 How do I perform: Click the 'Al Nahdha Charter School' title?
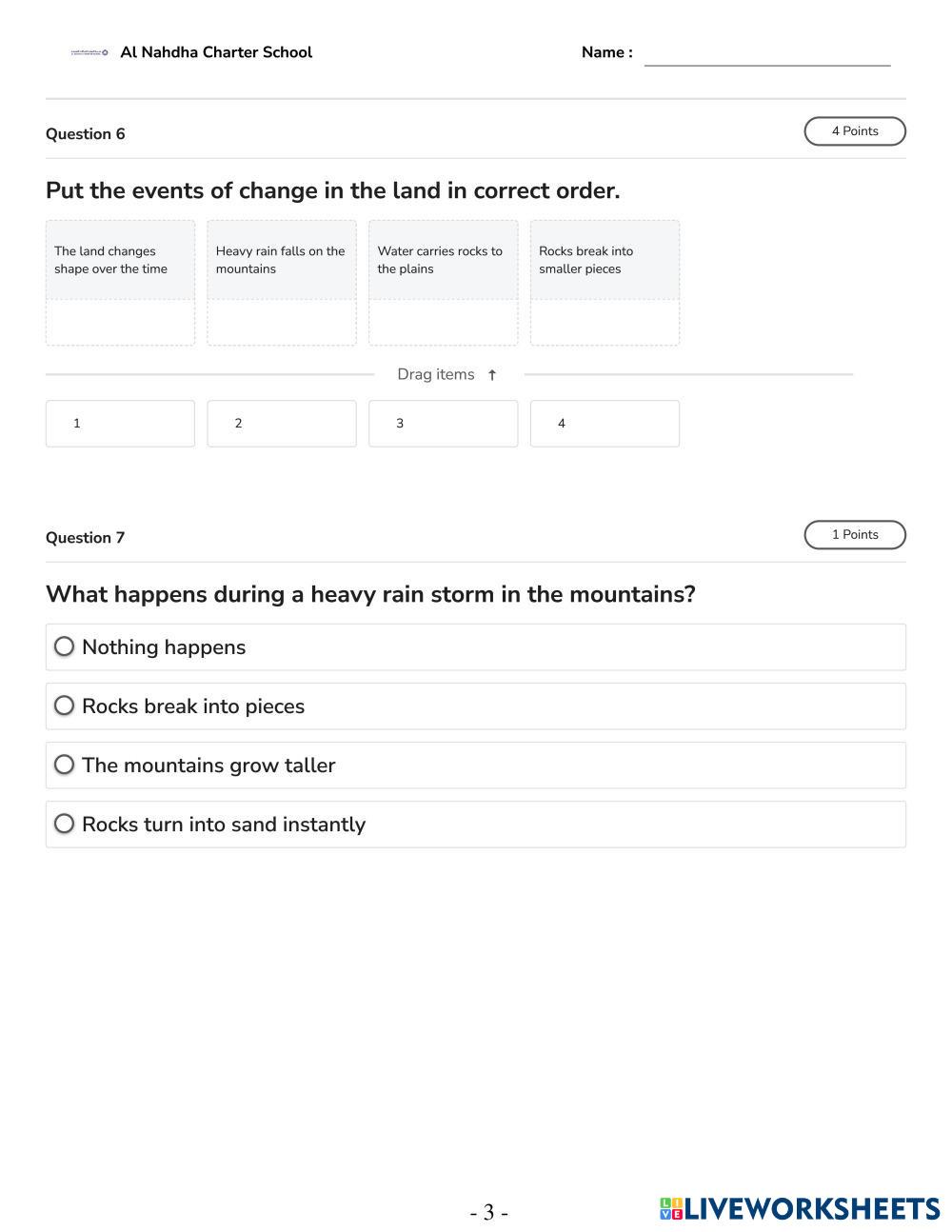(216, 53)
